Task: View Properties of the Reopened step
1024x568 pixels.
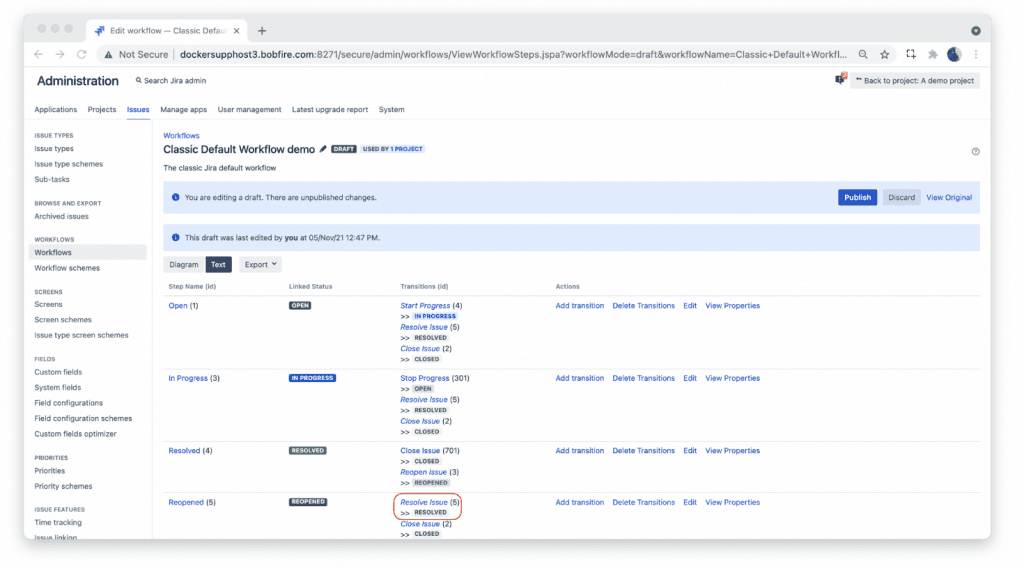Action: [732, 502]
